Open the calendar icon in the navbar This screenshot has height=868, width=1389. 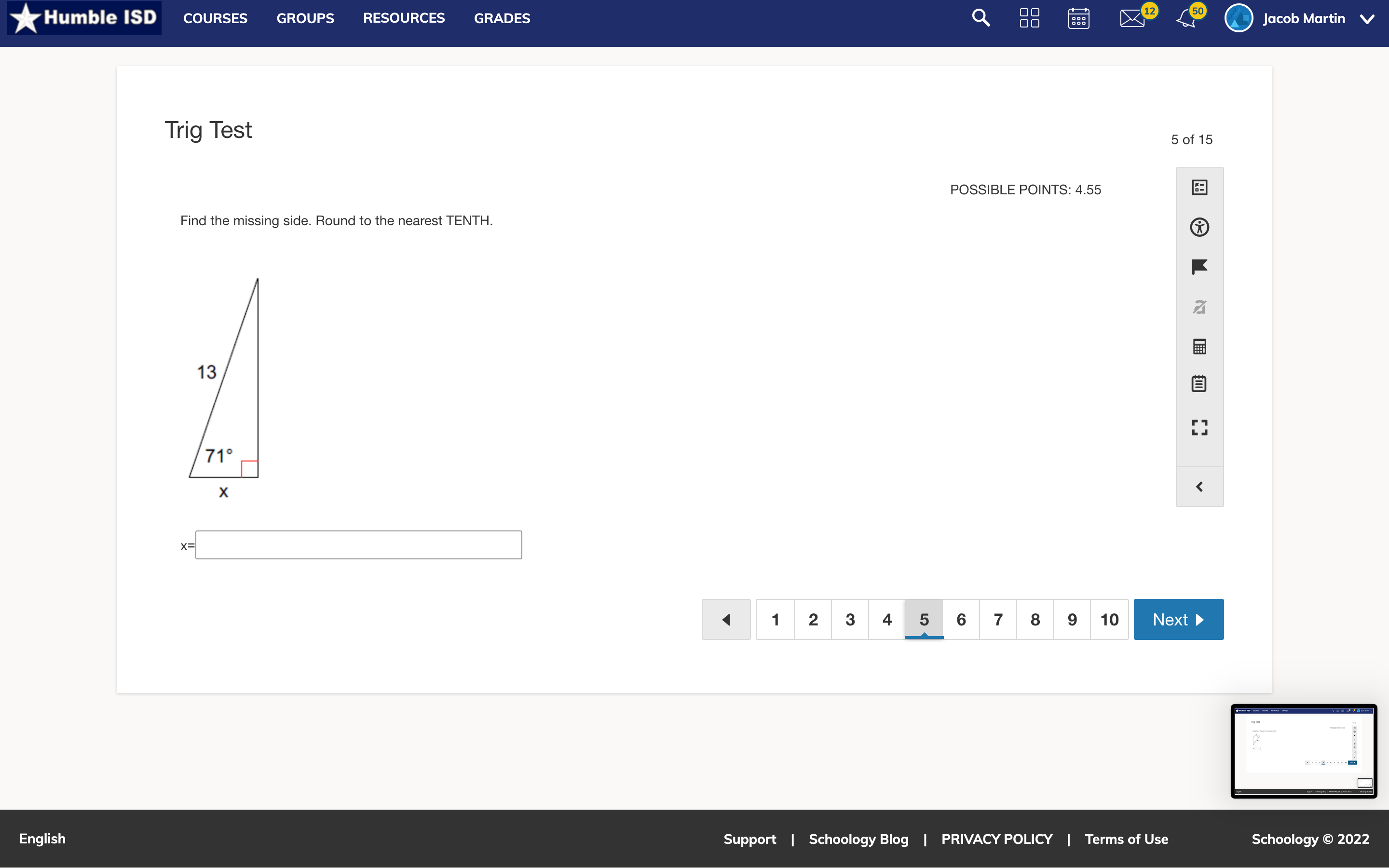pos(1079,18)
